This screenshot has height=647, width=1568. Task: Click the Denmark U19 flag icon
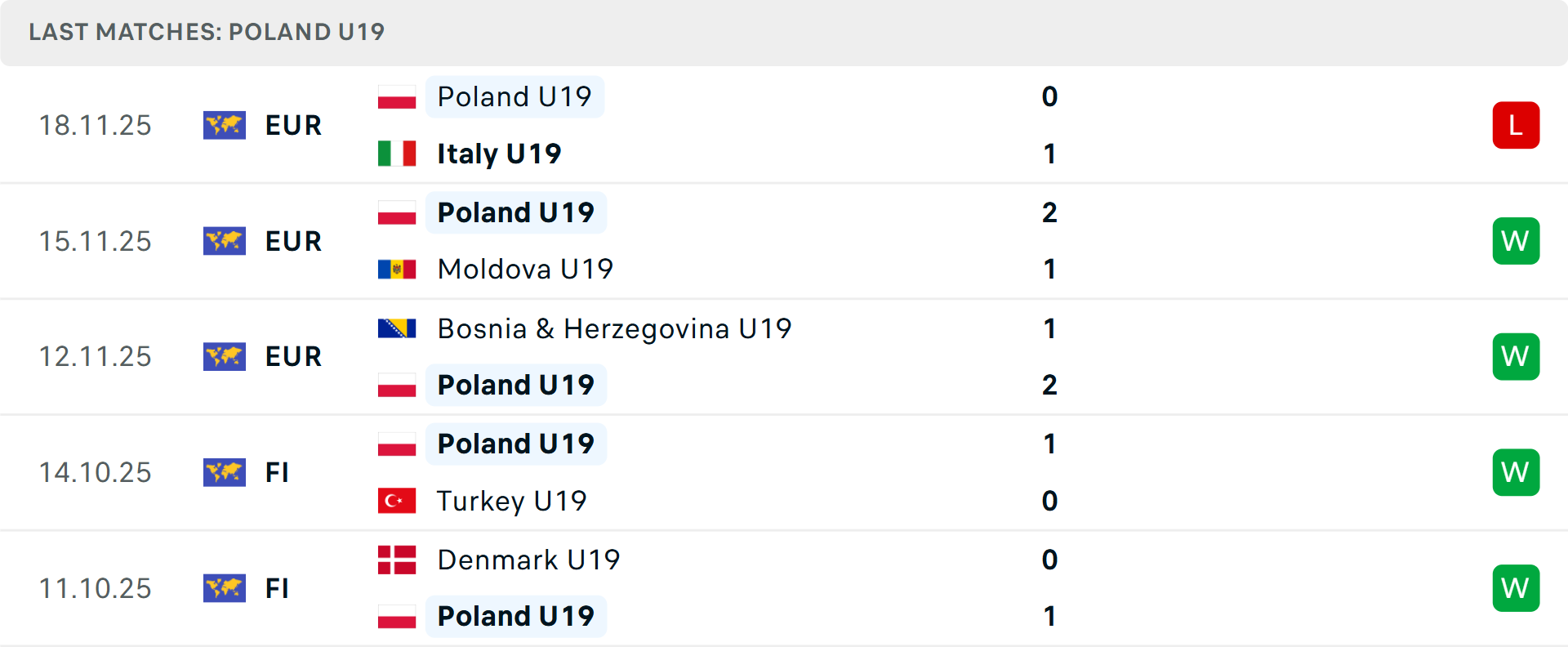point(397,560)
